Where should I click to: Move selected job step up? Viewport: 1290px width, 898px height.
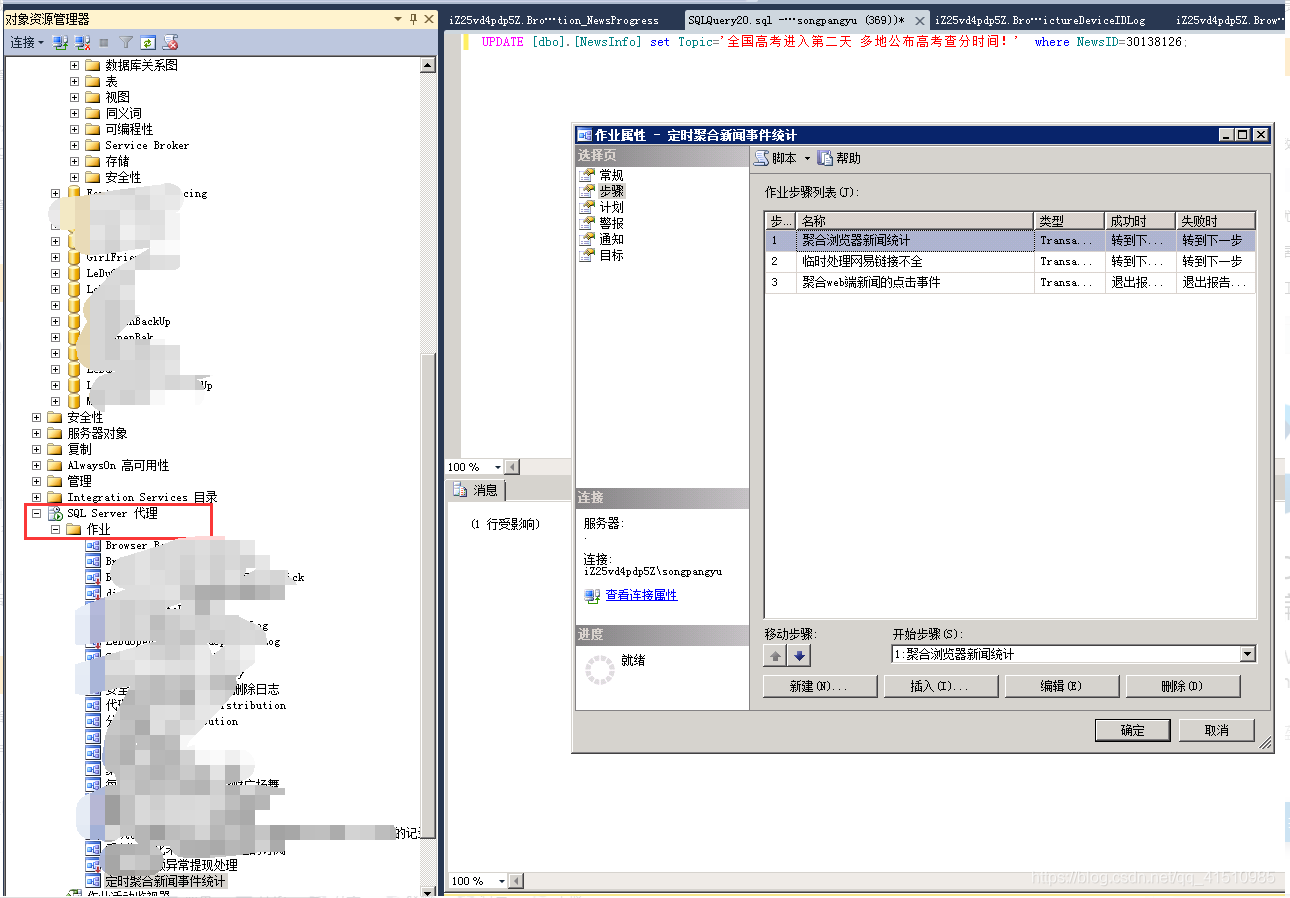pos(776,656)
